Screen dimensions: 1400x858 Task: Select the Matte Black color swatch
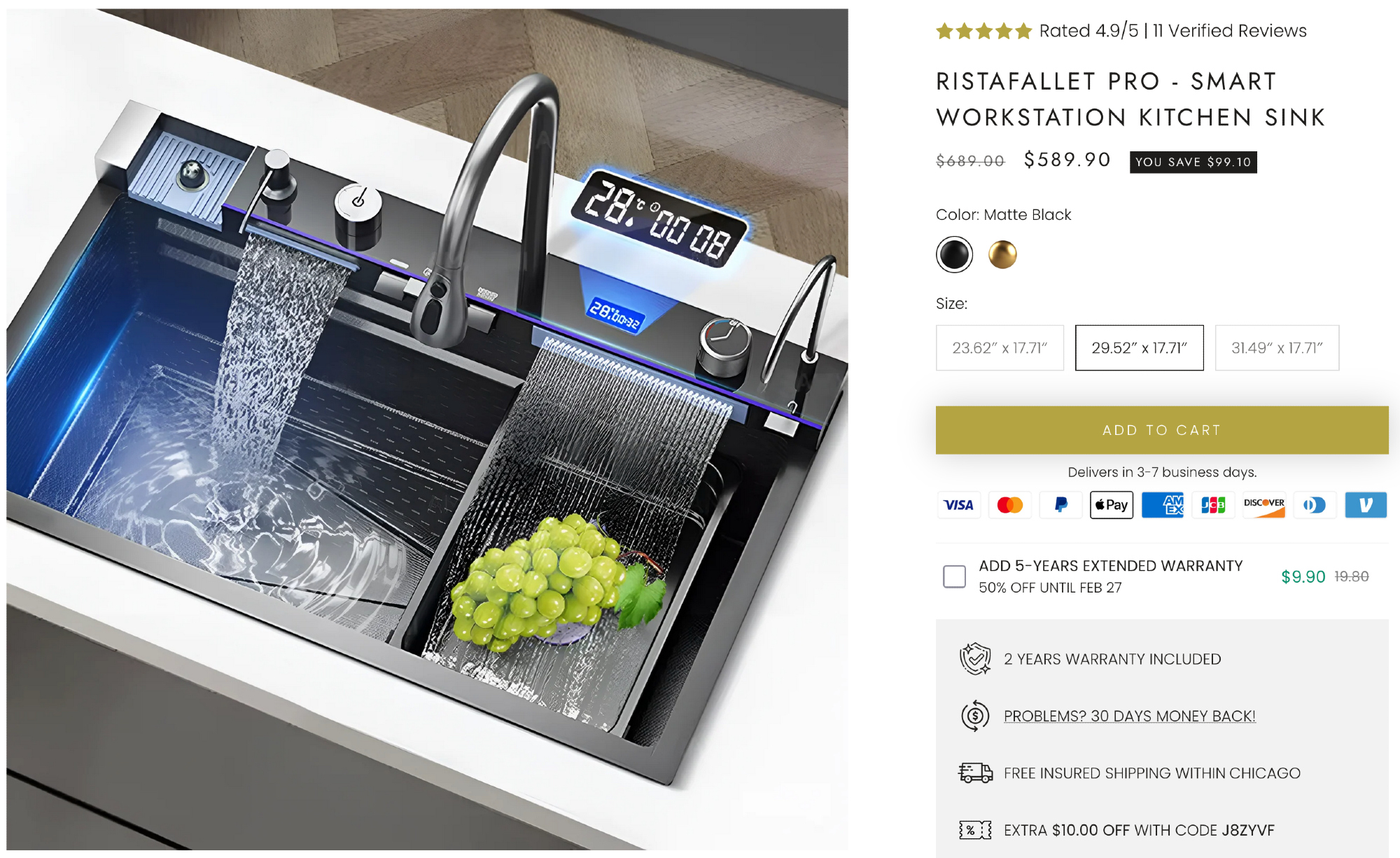pyautogui.click(x=954, y=254)
